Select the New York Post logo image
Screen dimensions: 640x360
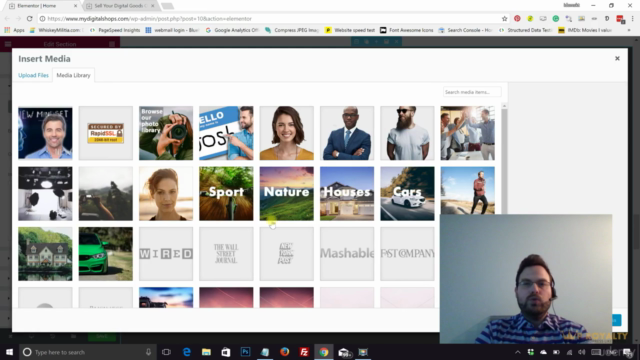coord(287,254)
